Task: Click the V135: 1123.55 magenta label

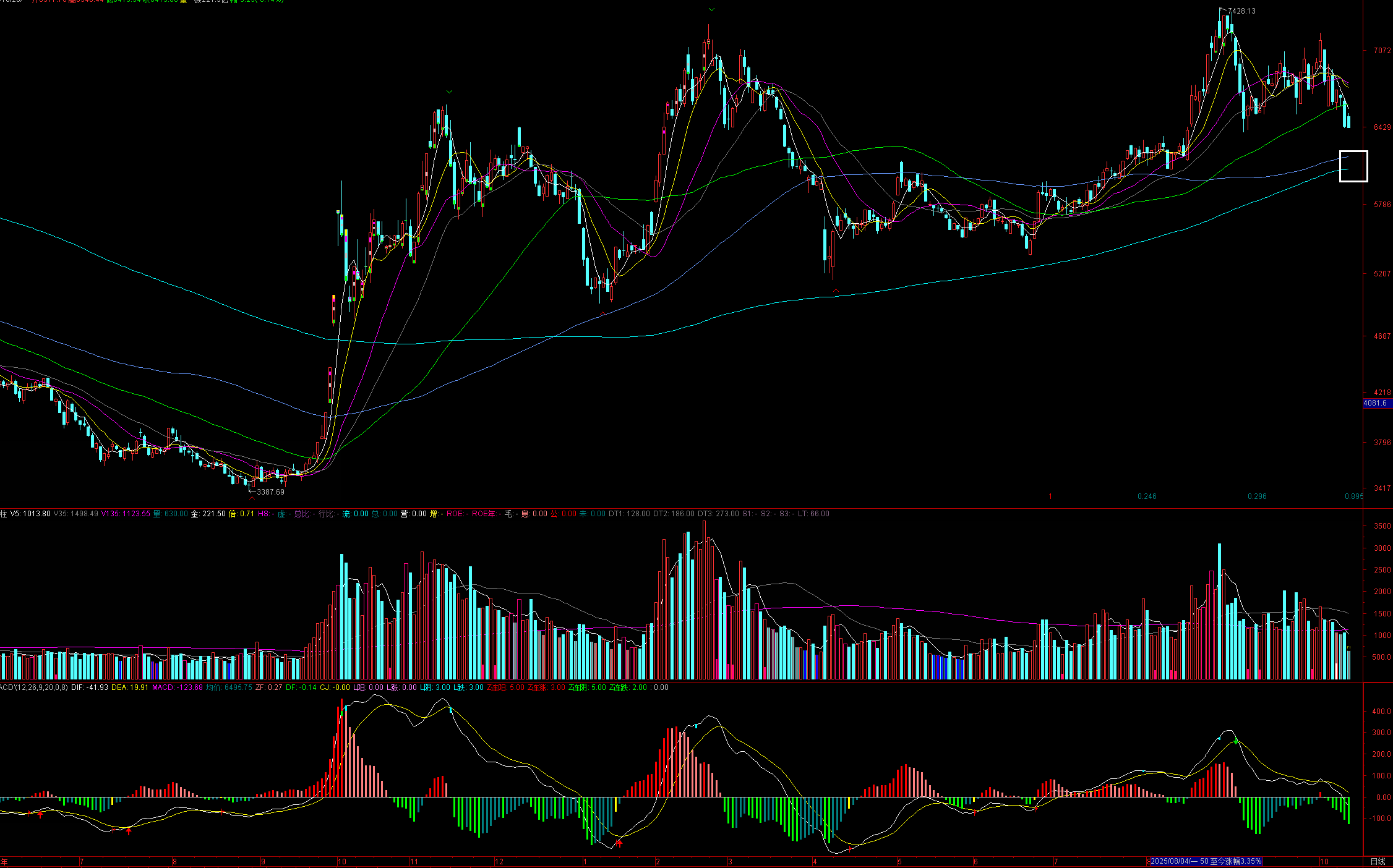Action: pyautogui.click(x=126, y=514)
